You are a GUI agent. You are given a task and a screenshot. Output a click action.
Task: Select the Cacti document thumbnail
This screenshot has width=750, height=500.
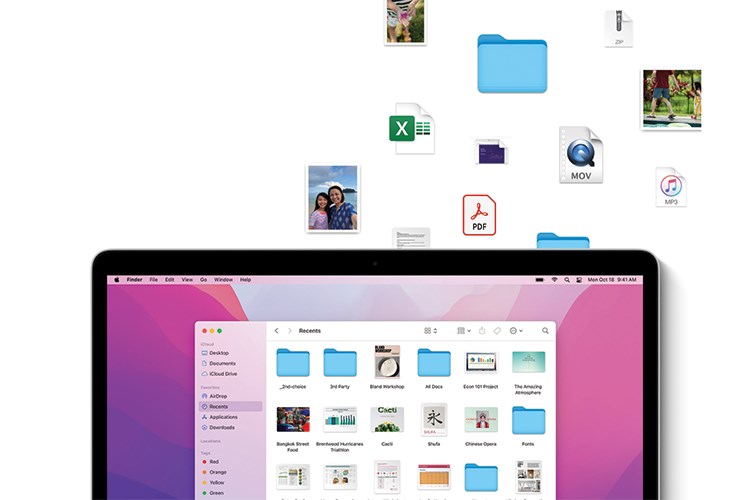tap(386, 419)
